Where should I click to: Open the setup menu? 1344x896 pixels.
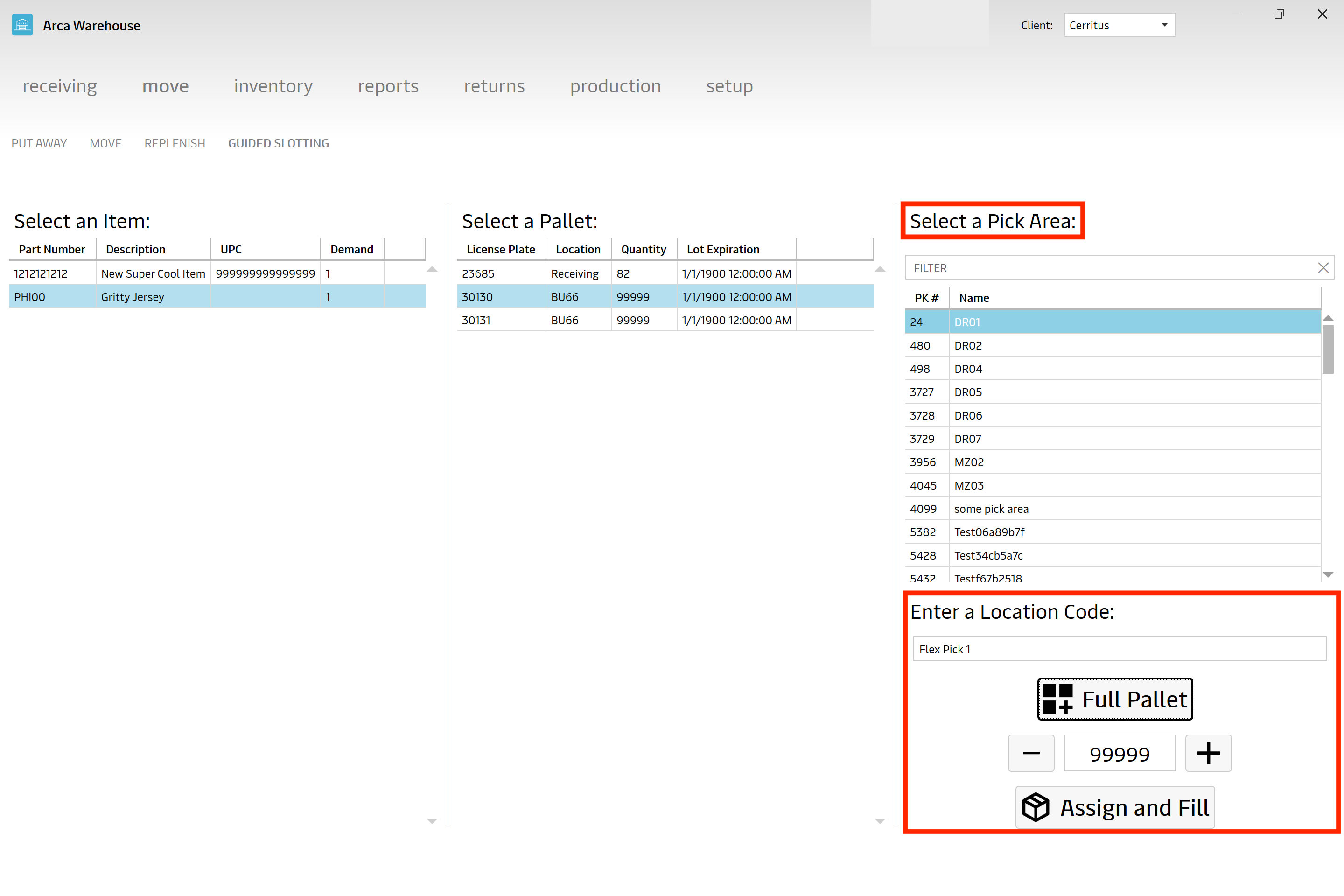click(729, 86)
